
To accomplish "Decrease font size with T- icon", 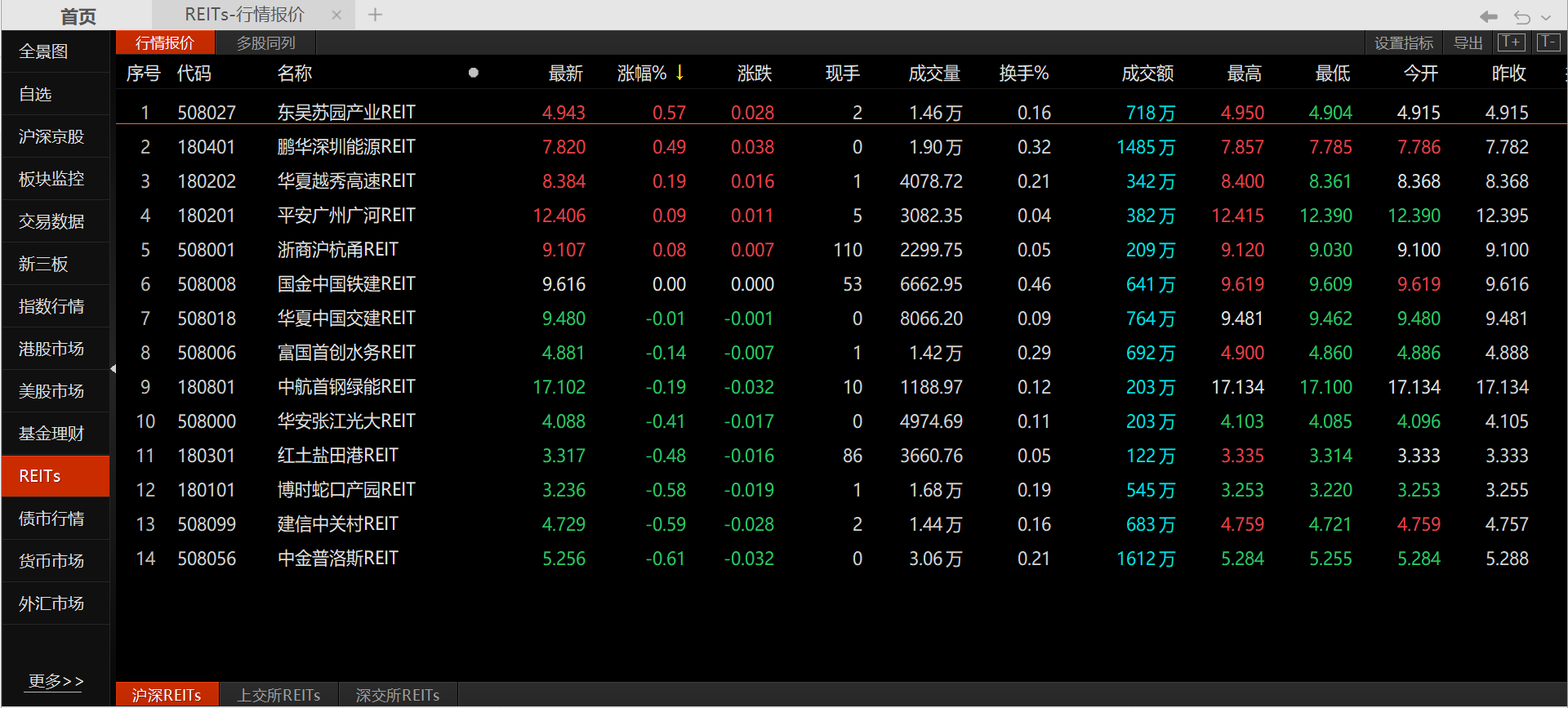I will 1548,42.
